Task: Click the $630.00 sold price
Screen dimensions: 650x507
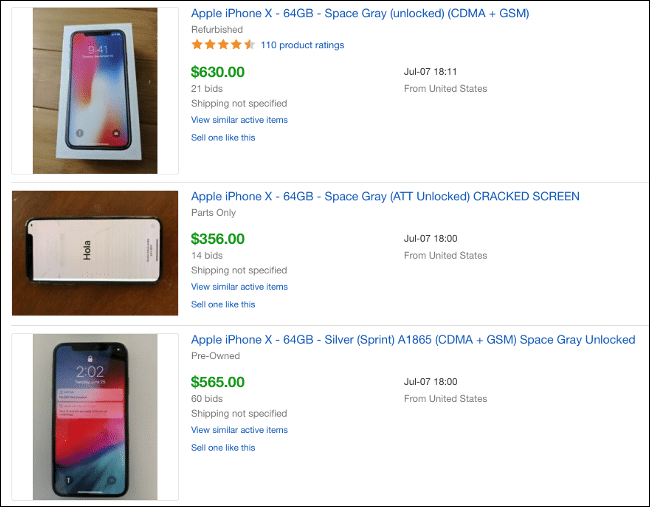Action: pos(218,72)
